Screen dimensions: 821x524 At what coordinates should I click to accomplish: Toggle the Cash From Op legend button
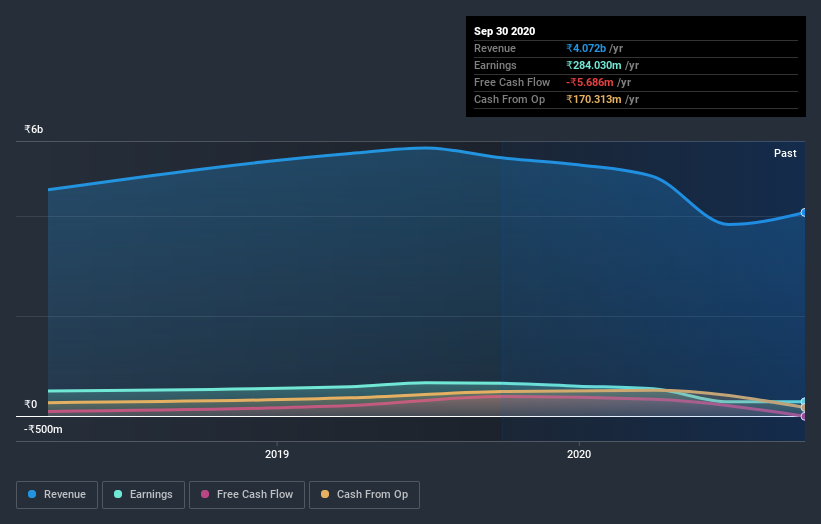click(x=364, y=495)
